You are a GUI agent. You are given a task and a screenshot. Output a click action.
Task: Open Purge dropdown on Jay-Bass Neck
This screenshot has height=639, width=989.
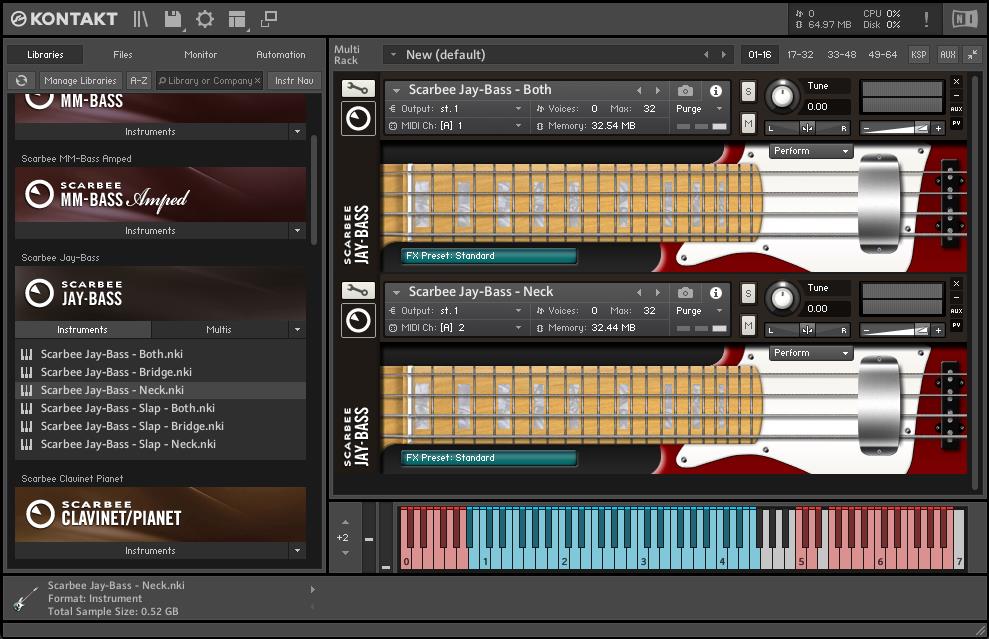pyautogui.click(x=698, y=311)
